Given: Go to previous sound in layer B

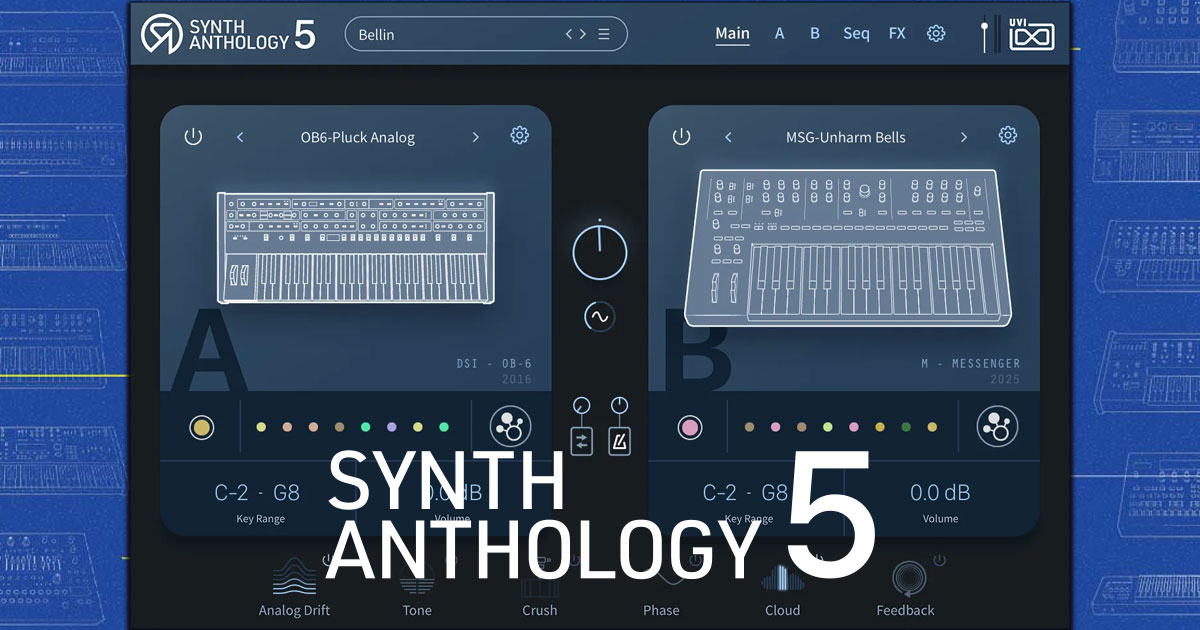Looking at the screenshot, I should 728,137.
